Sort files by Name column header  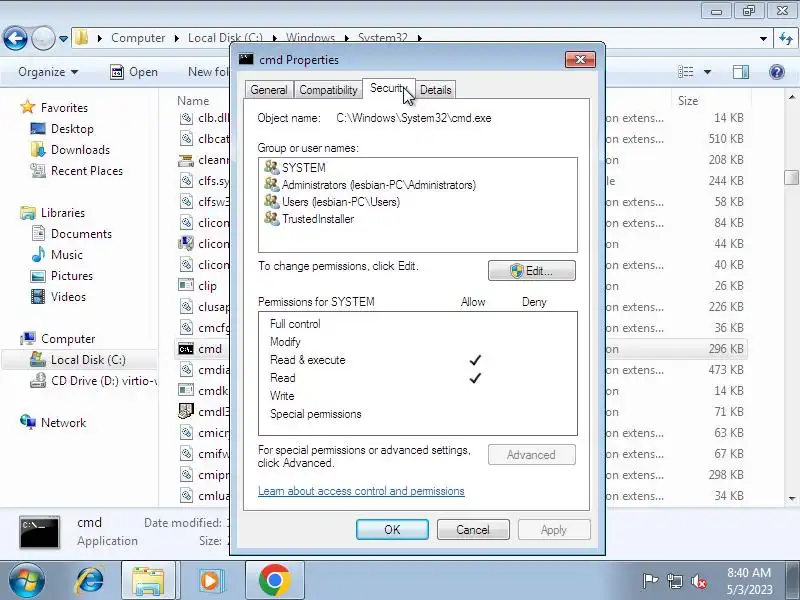click(193, 101)
